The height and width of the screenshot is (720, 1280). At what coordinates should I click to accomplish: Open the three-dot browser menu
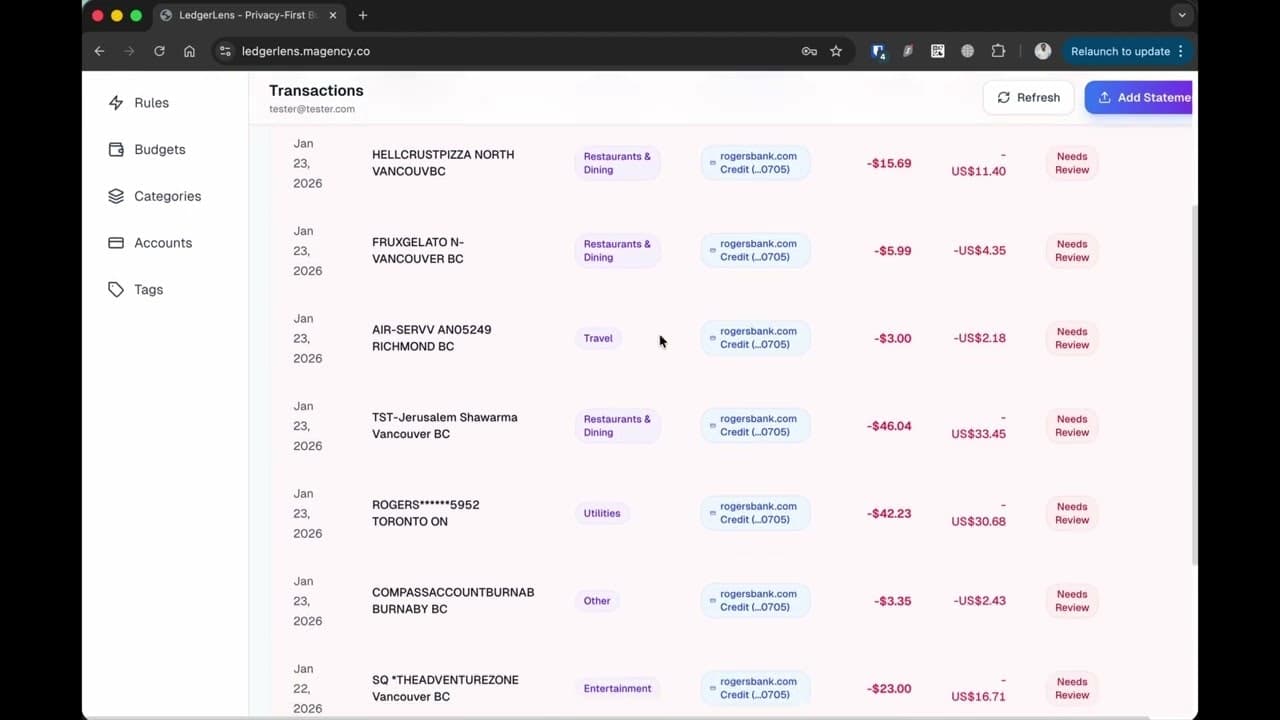click(x=1181, y=51)
